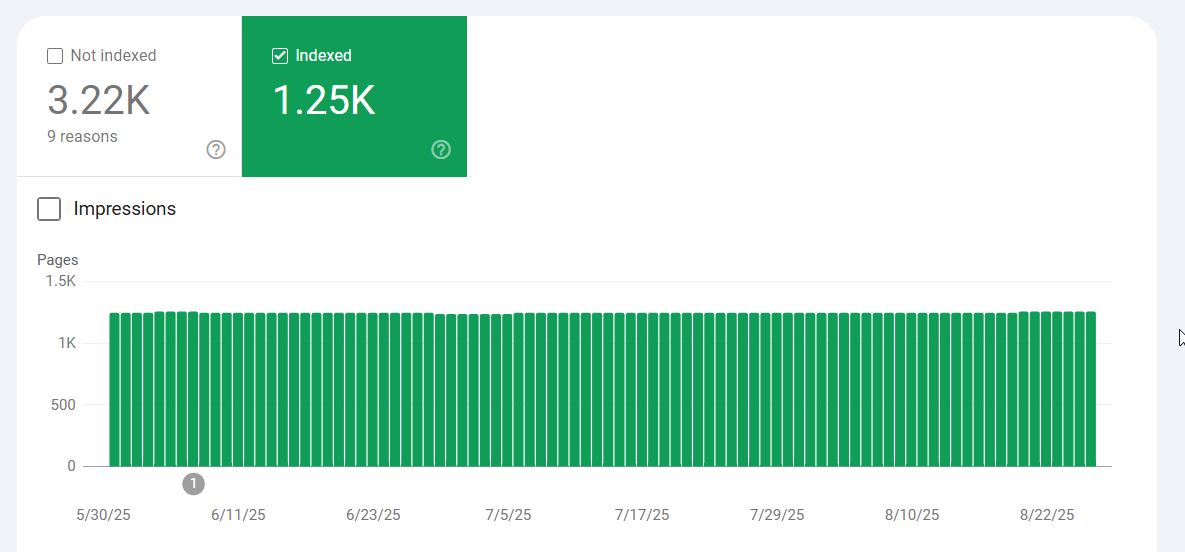Viewport: 1185px width, 552px height.
Task: Click the gray annotation marker numbered 1
Action: point(193,483)
